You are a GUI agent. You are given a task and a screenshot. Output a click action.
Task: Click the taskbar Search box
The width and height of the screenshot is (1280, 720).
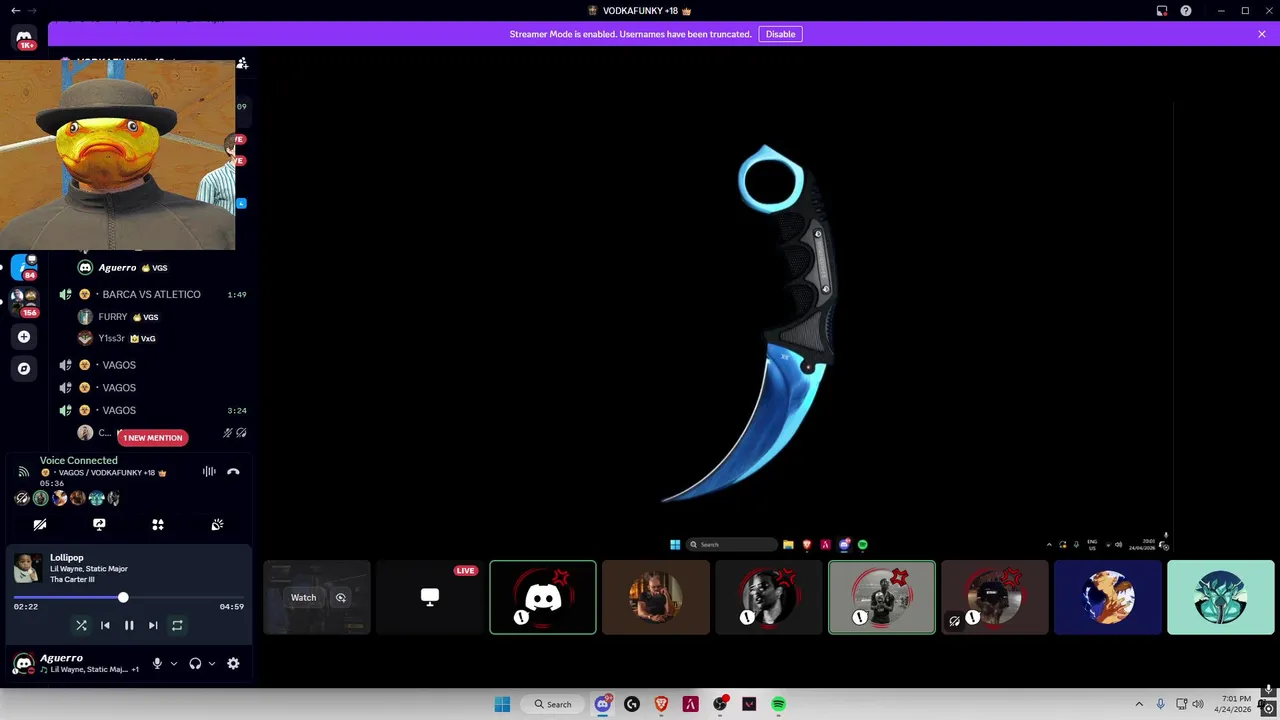(553, 704)
